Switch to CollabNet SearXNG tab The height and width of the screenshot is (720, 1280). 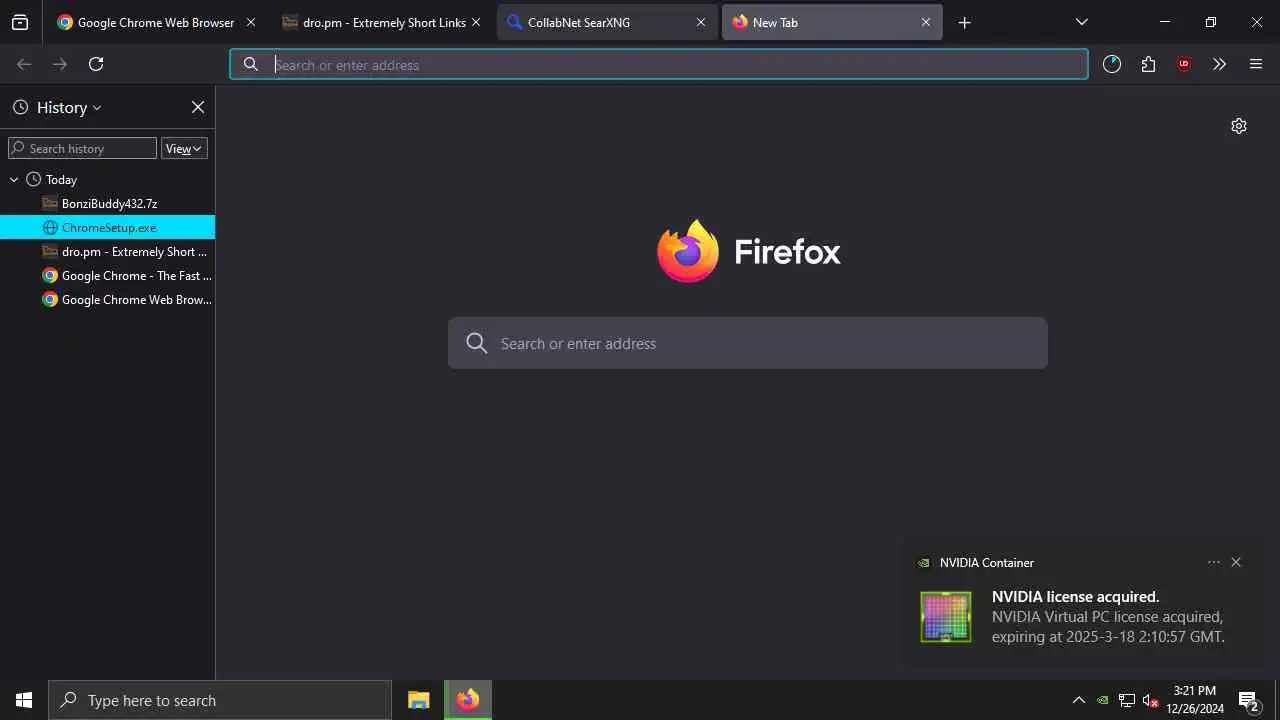tap(607, 22)
